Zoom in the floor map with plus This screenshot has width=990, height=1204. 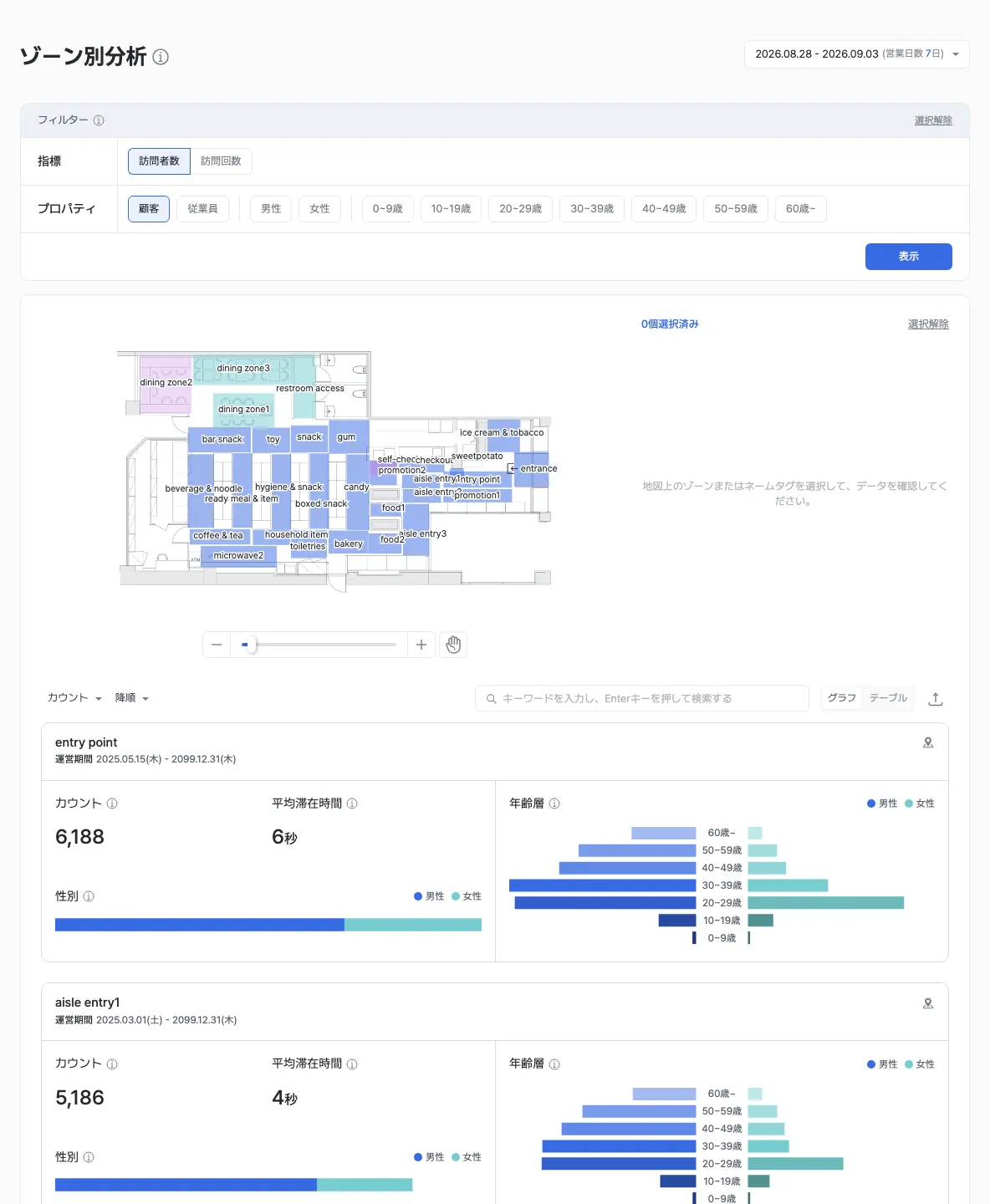pyautogui.click(x=421, y=645)
